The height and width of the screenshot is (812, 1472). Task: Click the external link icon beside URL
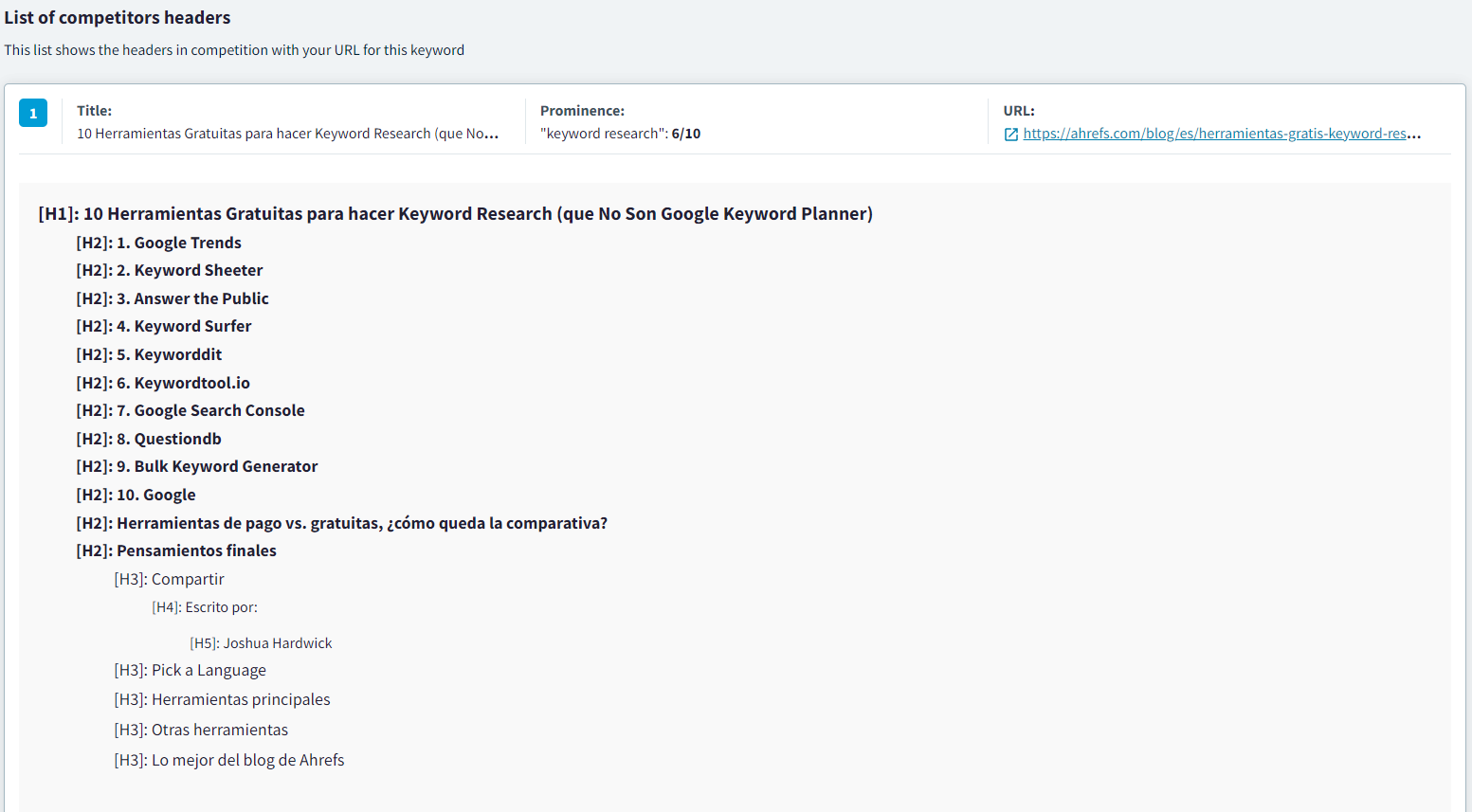click(x=1011, y=135)
